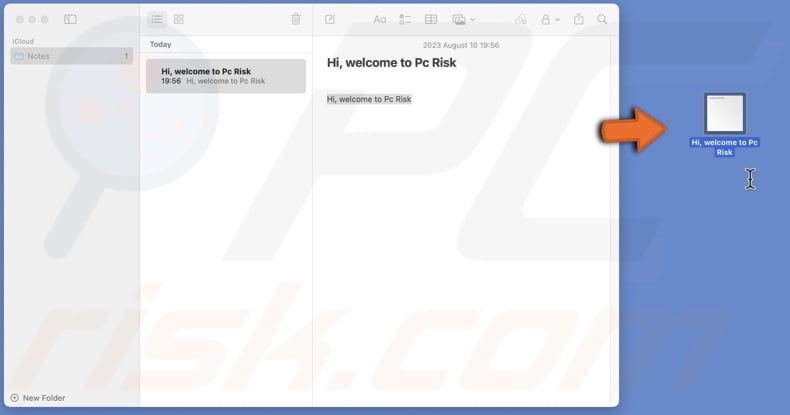Viewport: 790px width, 415px height.
Task: Select the desktop file thumbnail icon
Action: (725, 113)
